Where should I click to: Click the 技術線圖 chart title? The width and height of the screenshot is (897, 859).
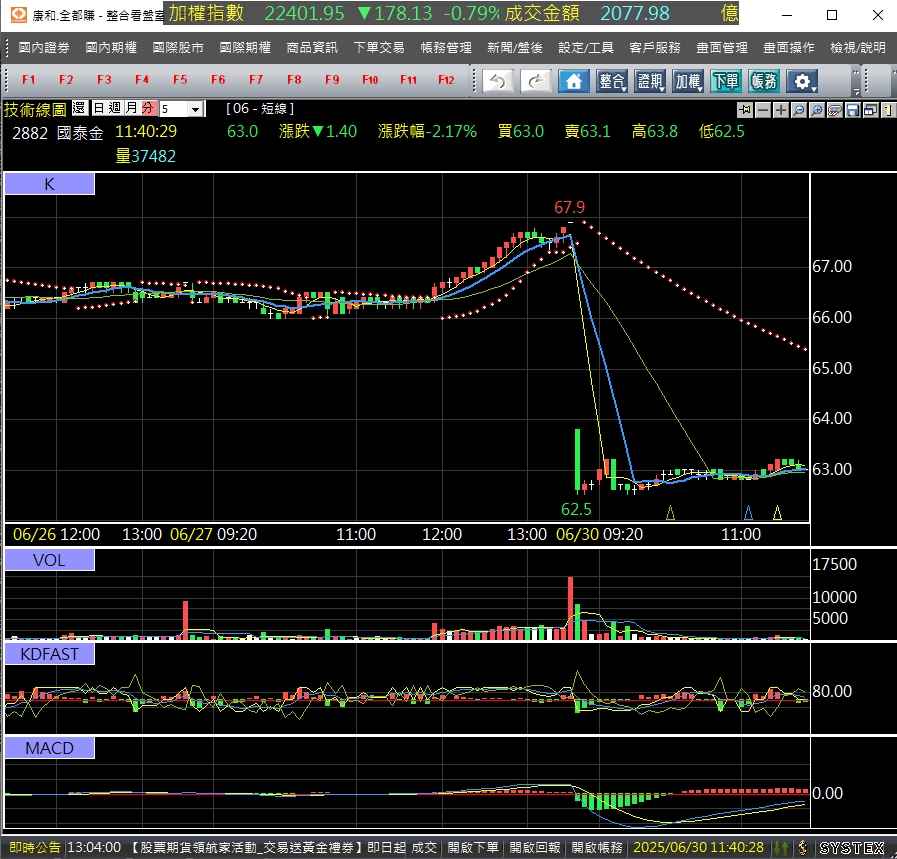(x=35, y=109)
